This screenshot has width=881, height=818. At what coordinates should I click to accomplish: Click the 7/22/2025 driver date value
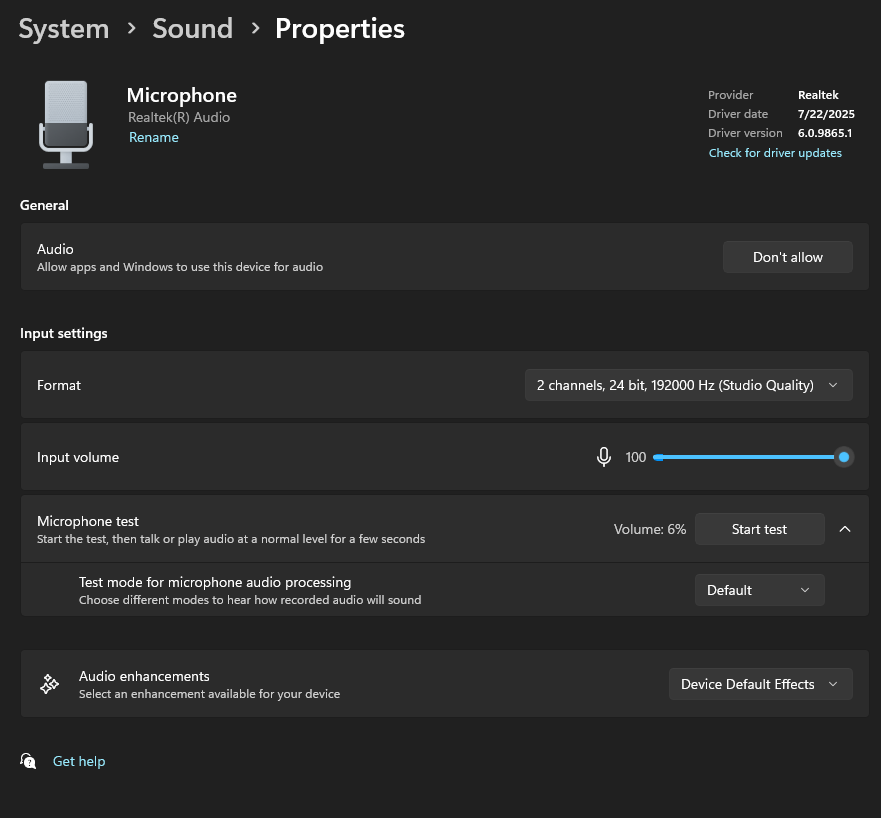click(826, 114)
